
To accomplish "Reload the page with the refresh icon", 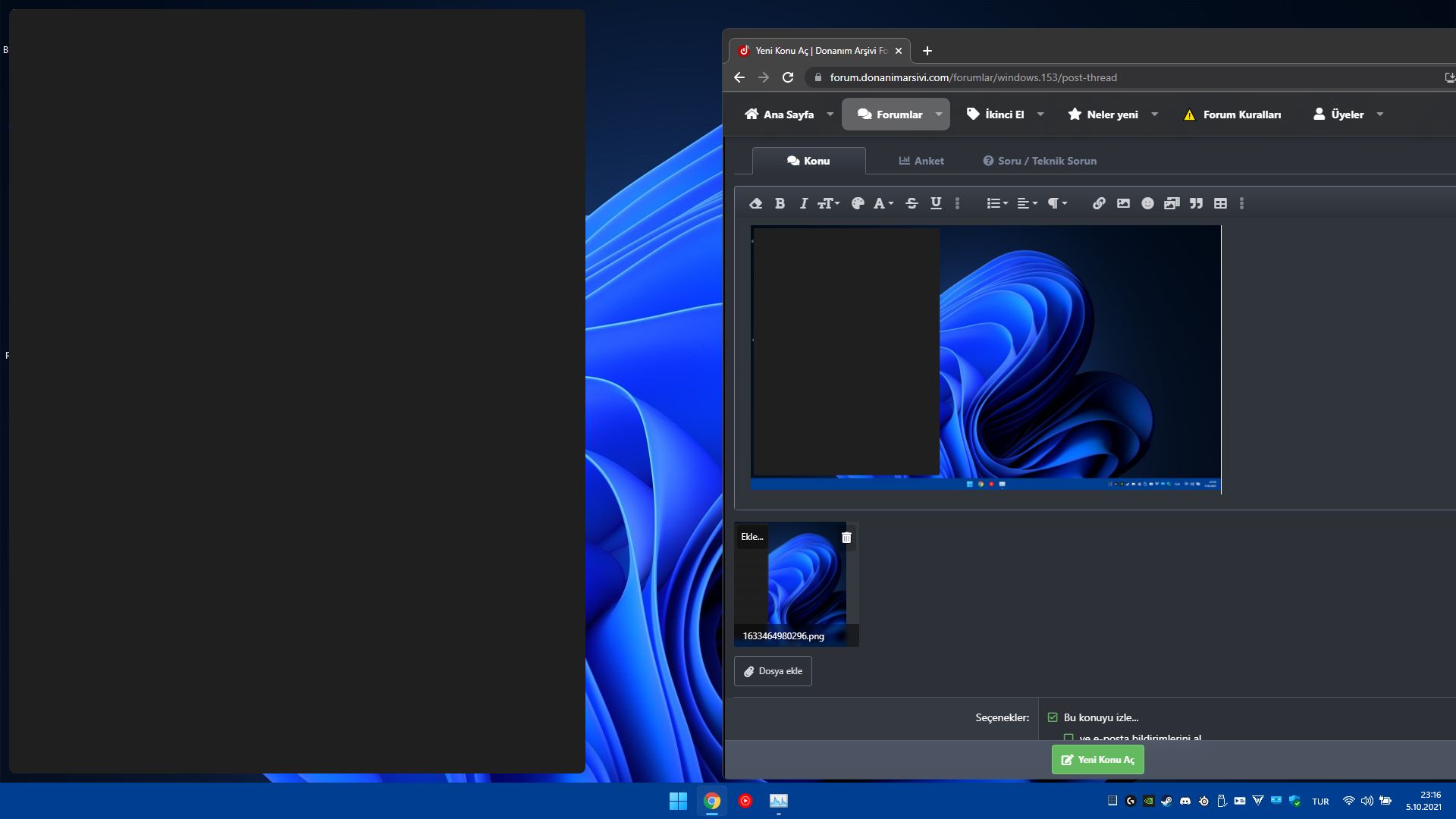I will [788, 77].
